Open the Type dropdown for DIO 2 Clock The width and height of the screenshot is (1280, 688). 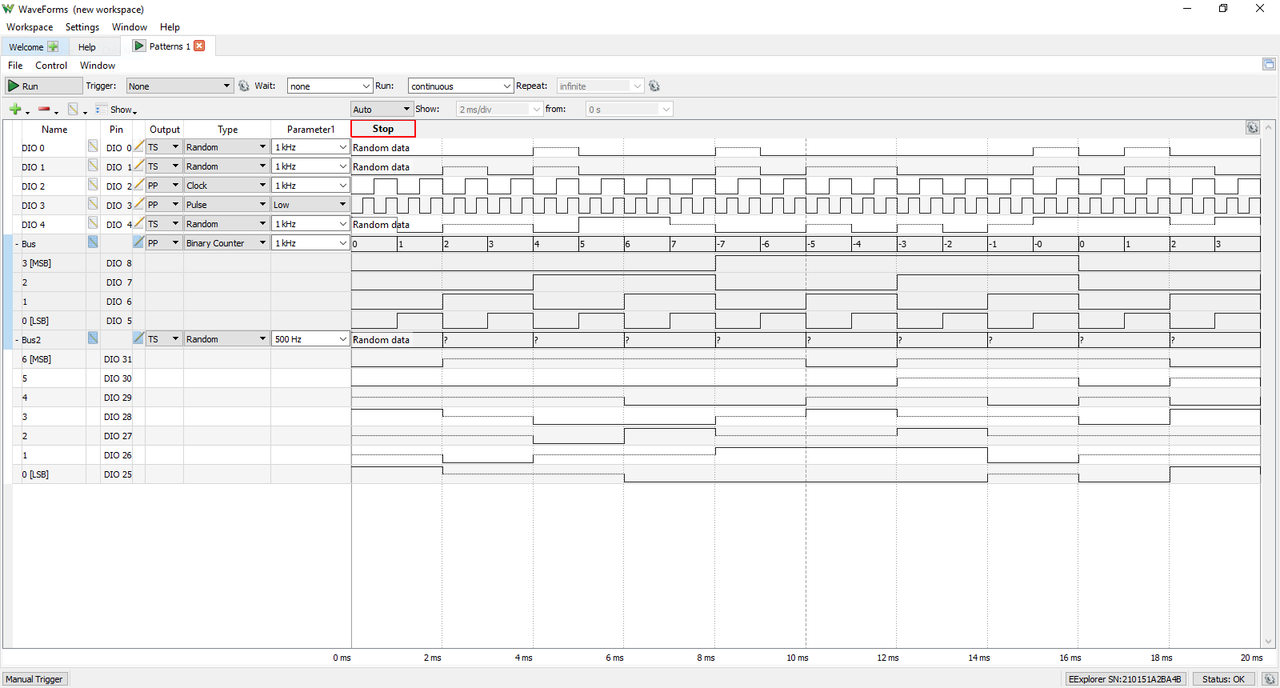coord(226,186)
